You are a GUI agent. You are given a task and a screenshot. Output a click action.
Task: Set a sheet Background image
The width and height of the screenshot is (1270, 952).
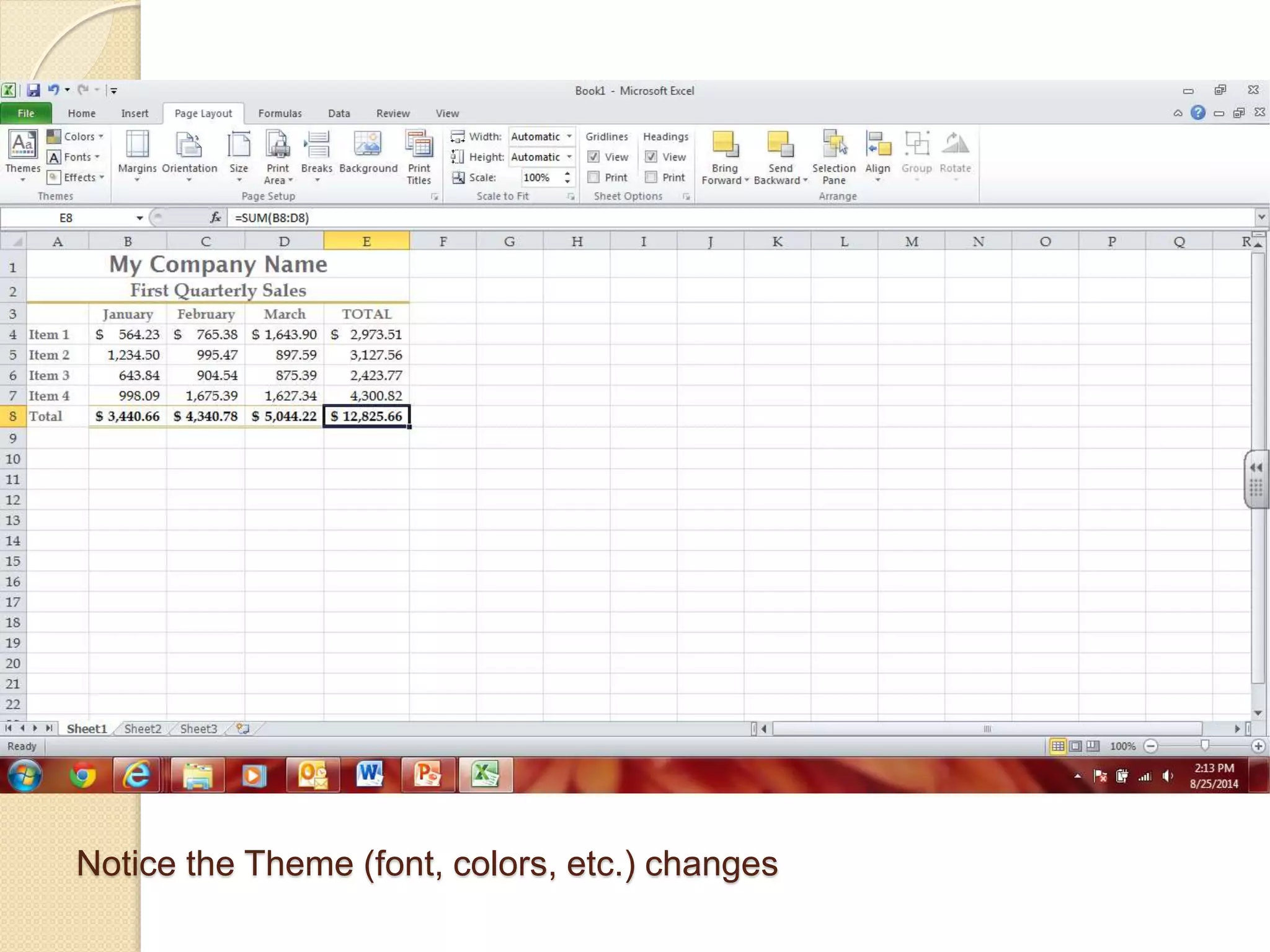click(368, 152)
